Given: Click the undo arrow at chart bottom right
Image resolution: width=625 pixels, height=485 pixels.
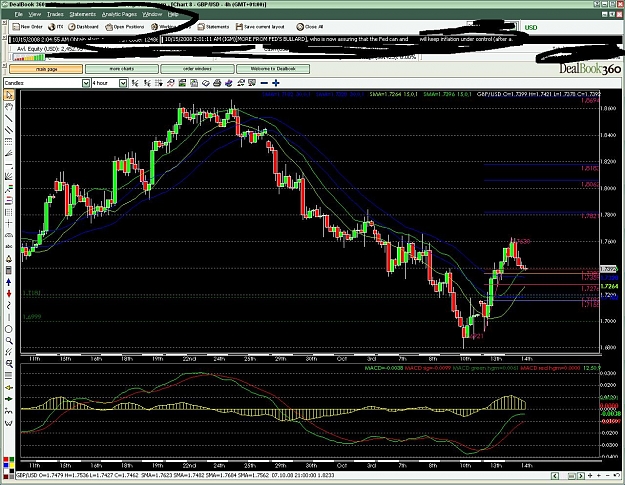Looking at the screenshot, I should [616, 475].
